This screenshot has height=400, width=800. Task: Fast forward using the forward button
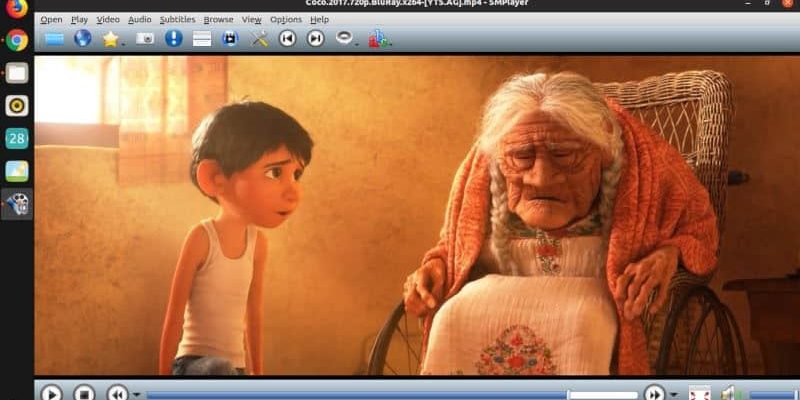coord(655,393)
